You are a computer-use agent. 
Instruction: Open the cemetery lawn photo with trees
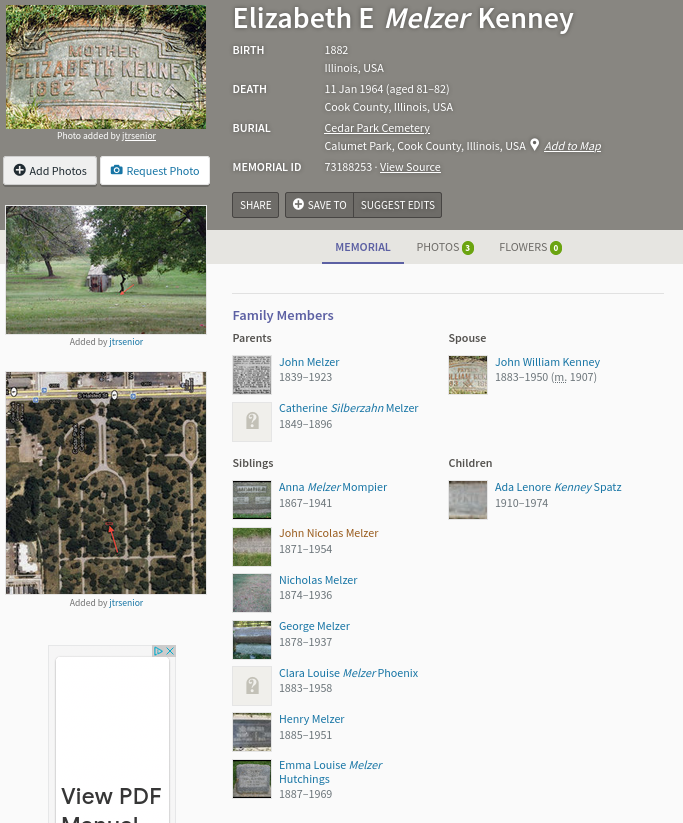point(106,270)
